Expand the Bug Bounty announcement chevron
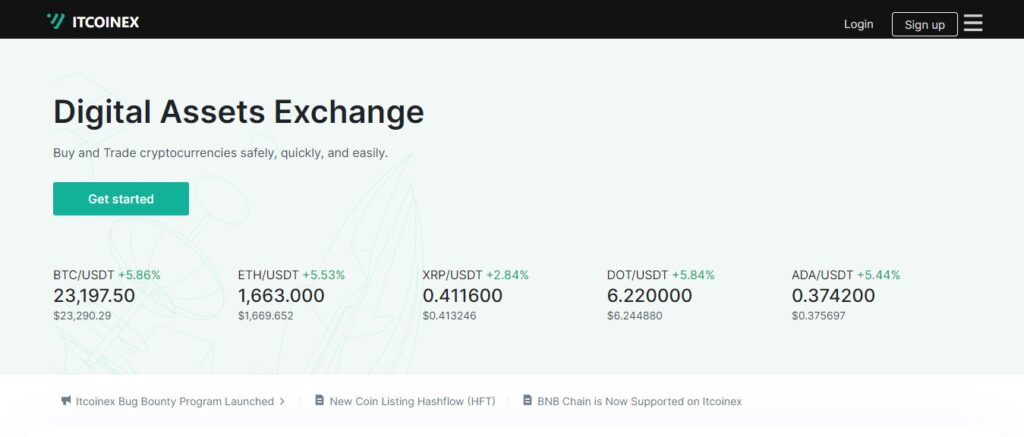Screen dimensions: 1024x437 pos(282,401)
